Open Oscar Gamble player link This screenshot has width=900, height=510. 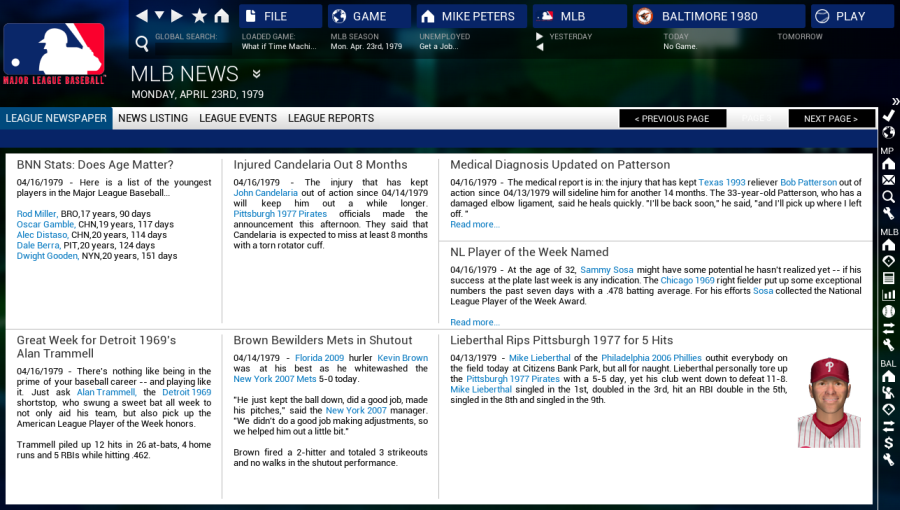[x=46, y=224]
